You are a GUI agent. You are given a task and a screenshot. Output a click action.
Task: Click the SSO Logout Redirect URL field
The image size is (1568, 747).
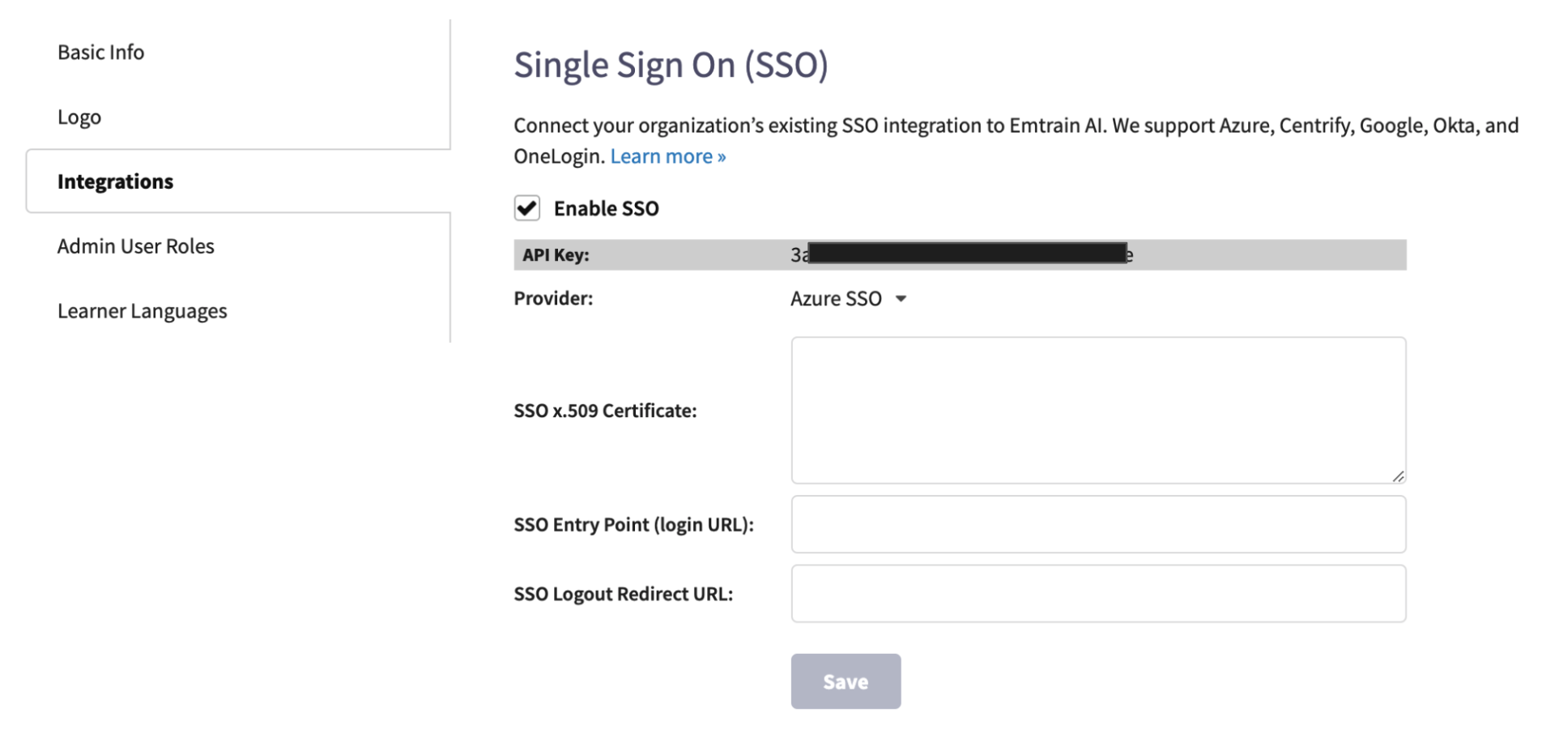click(x=1097, y=593)
